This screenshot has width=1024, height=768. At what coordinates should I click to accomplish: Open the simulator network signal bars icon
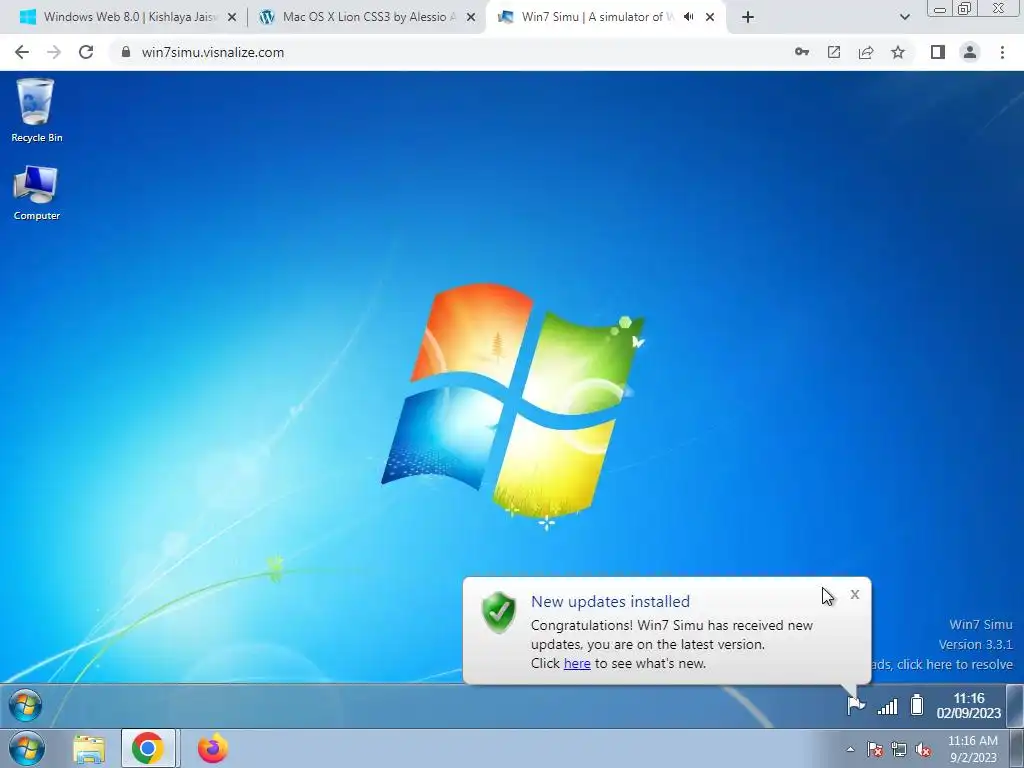887,706
